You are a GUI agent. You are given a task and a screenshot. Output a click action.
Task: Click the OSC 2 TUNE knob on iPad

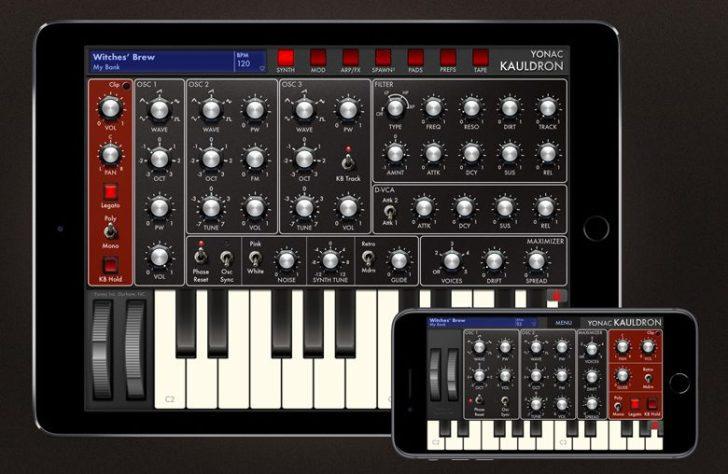[211, 208]
